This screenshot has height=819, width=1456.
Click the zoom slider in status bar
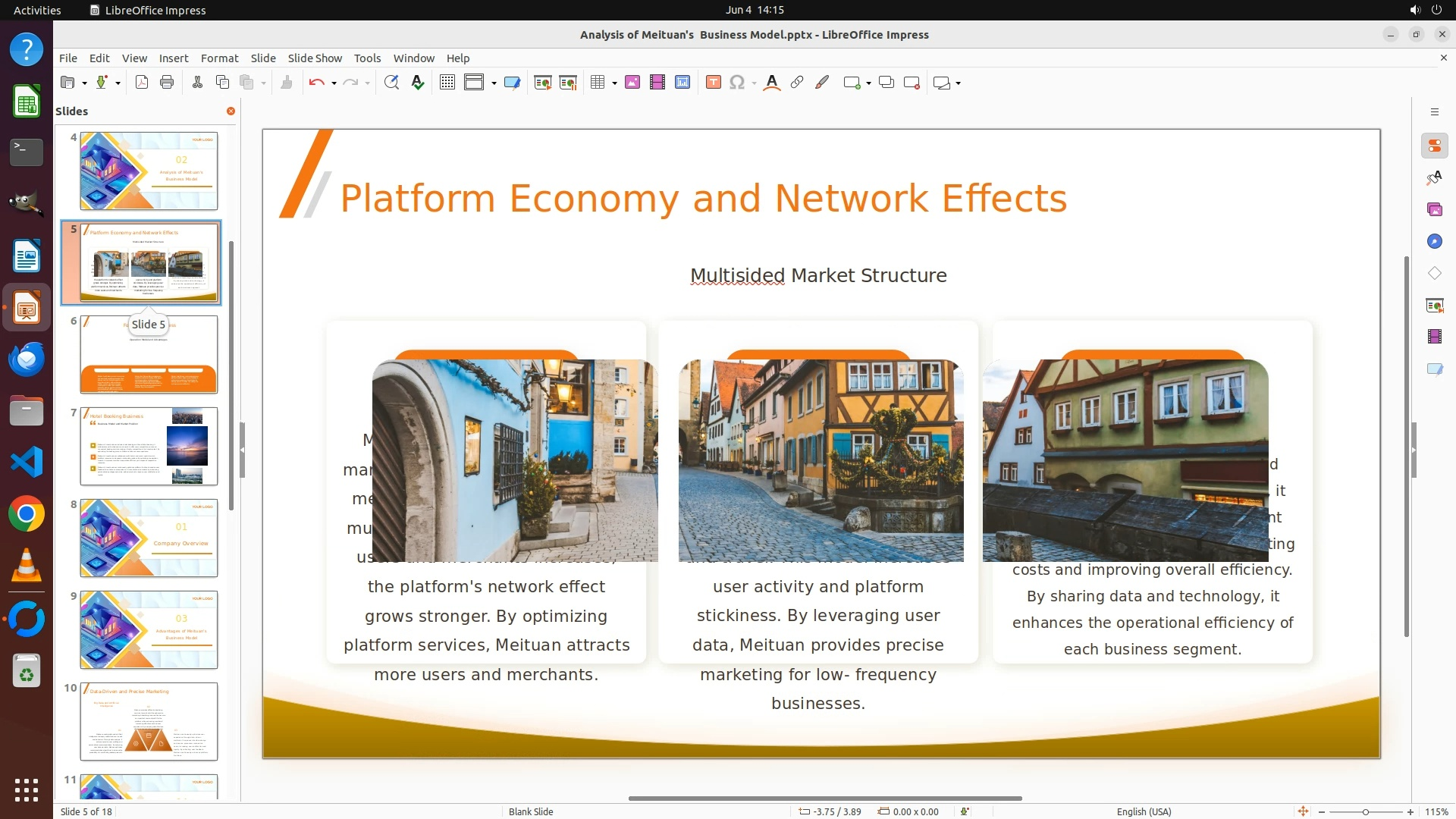click(x=1365, y=811)
